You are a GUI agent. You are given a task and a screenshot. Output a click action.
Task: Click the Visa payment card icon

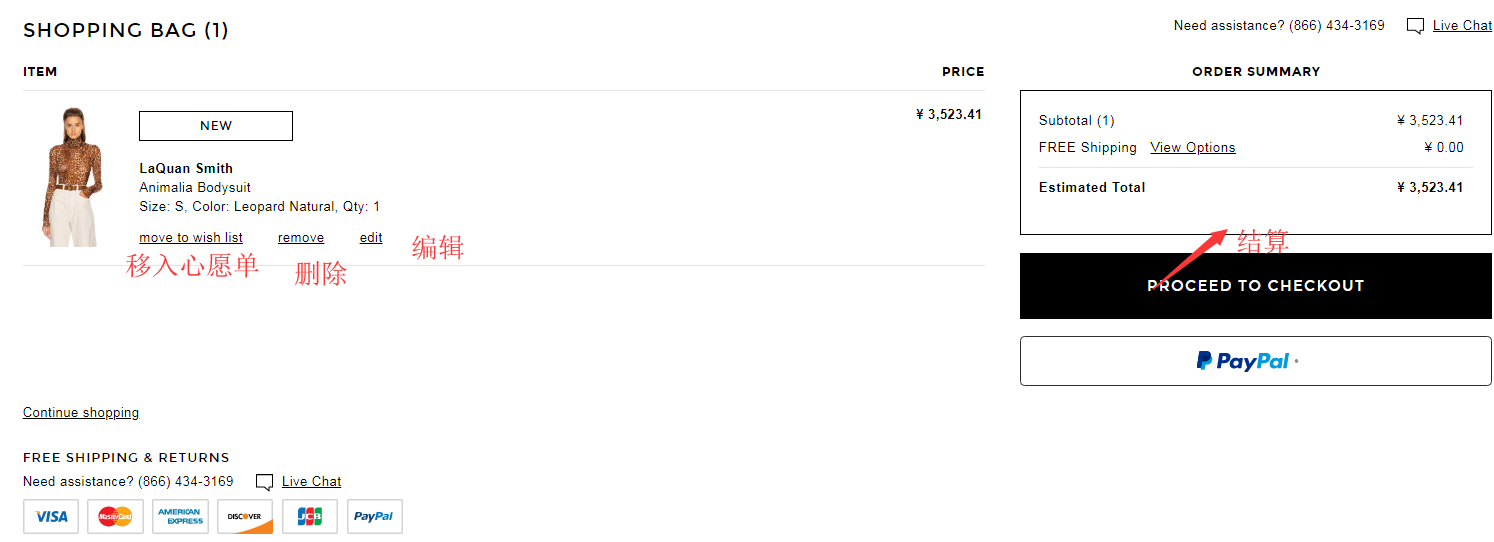coord(51,516)
